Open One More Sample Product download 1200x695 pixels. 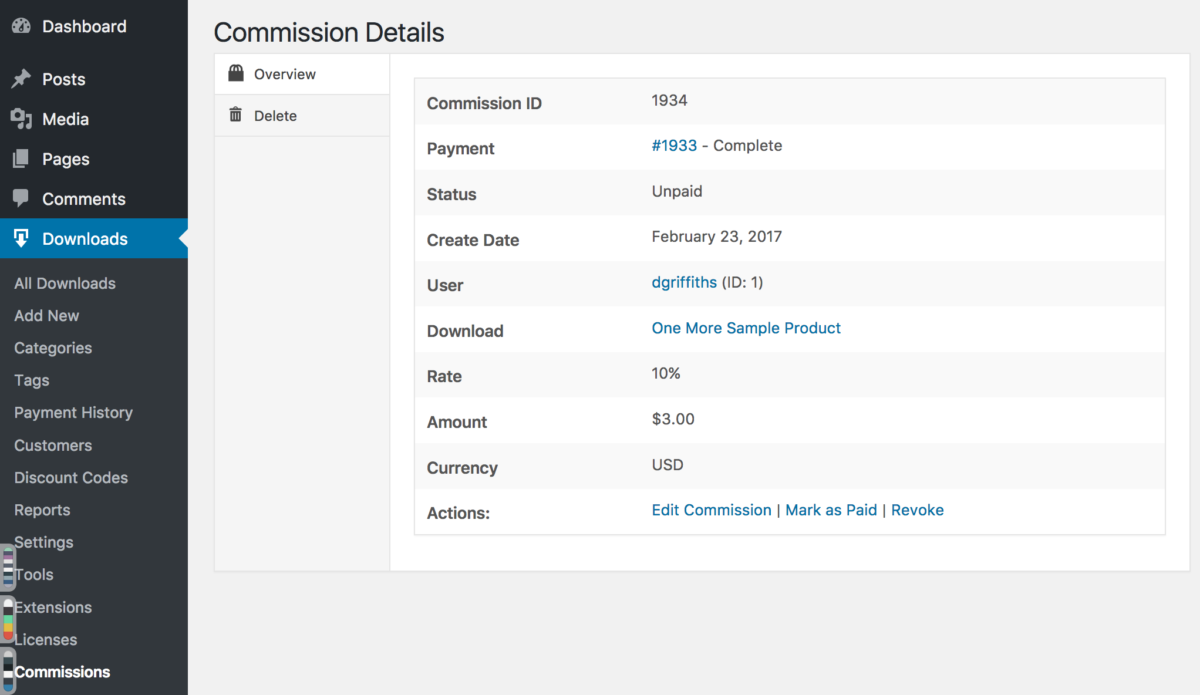[x=746, y=328]
